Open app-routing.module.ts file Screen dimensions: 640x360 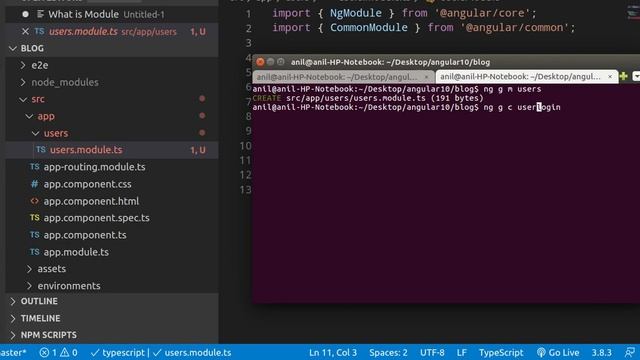point(94,167)
